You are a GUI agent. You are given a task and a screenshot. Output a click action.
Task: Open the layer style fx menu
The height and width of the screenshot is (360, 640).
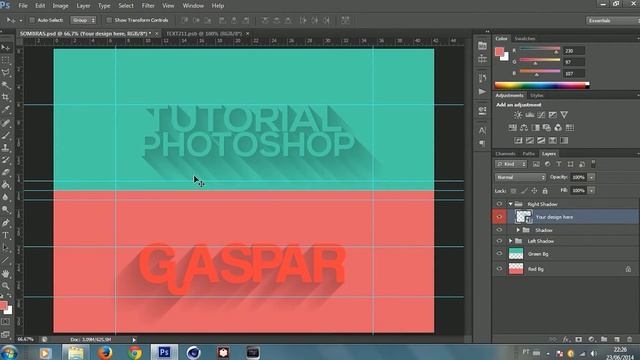(x=566, y=339)
